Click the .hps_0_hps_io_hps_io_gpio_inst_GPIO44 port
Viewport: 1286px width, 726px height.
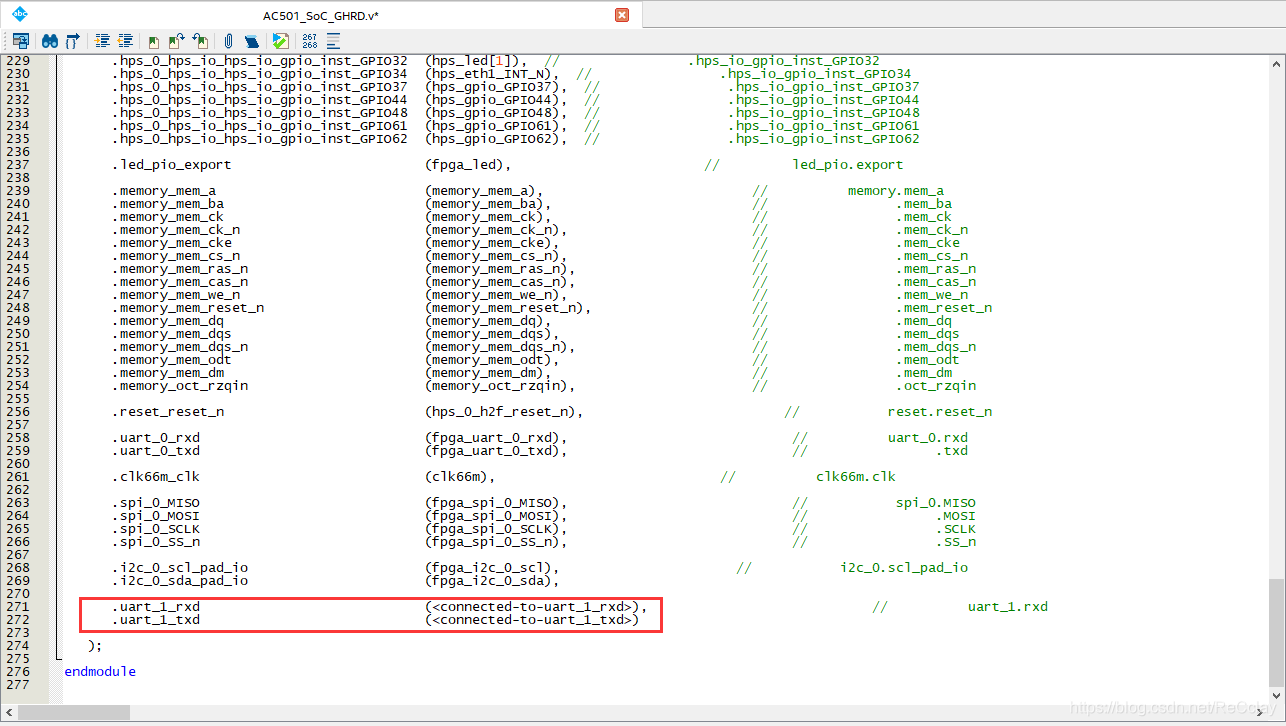[x=260, y=99]
